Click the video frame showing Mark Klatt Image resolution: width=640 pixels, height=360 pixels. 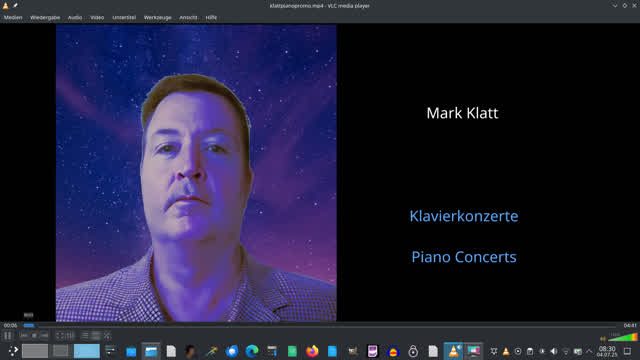(x=196, y=173)
